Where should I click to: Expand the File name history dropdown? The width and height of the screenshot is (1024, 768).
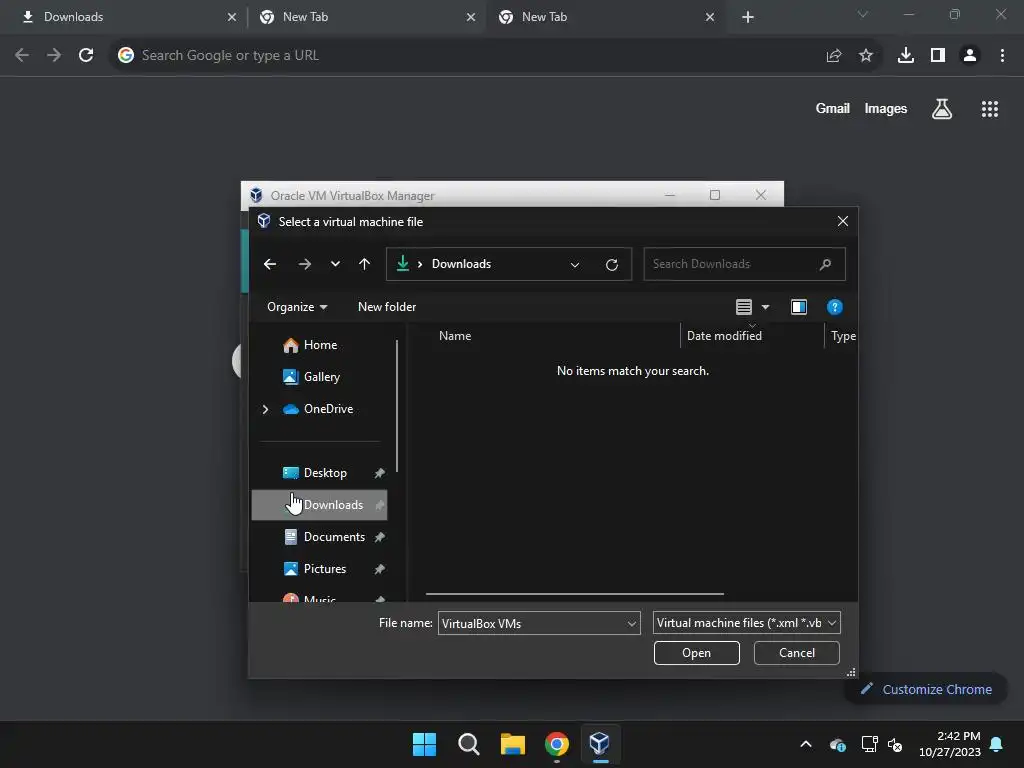[x=632, y=624]
